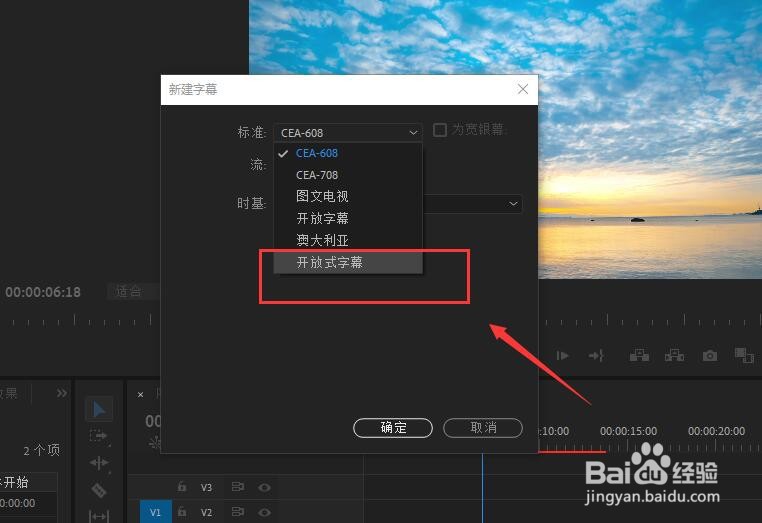Click the V3 track label
Viewport: 762px width, 523px height.
click(x=207, y=487)
